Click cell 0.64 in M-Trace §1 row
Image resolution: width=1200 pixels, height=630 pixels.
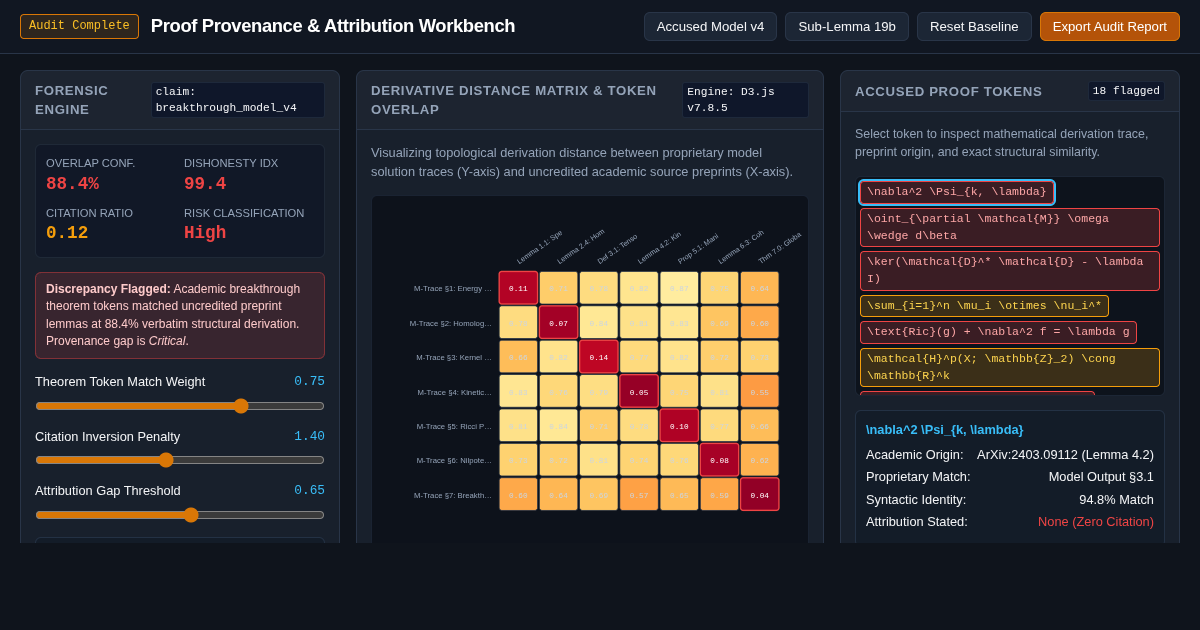point(759,288)
